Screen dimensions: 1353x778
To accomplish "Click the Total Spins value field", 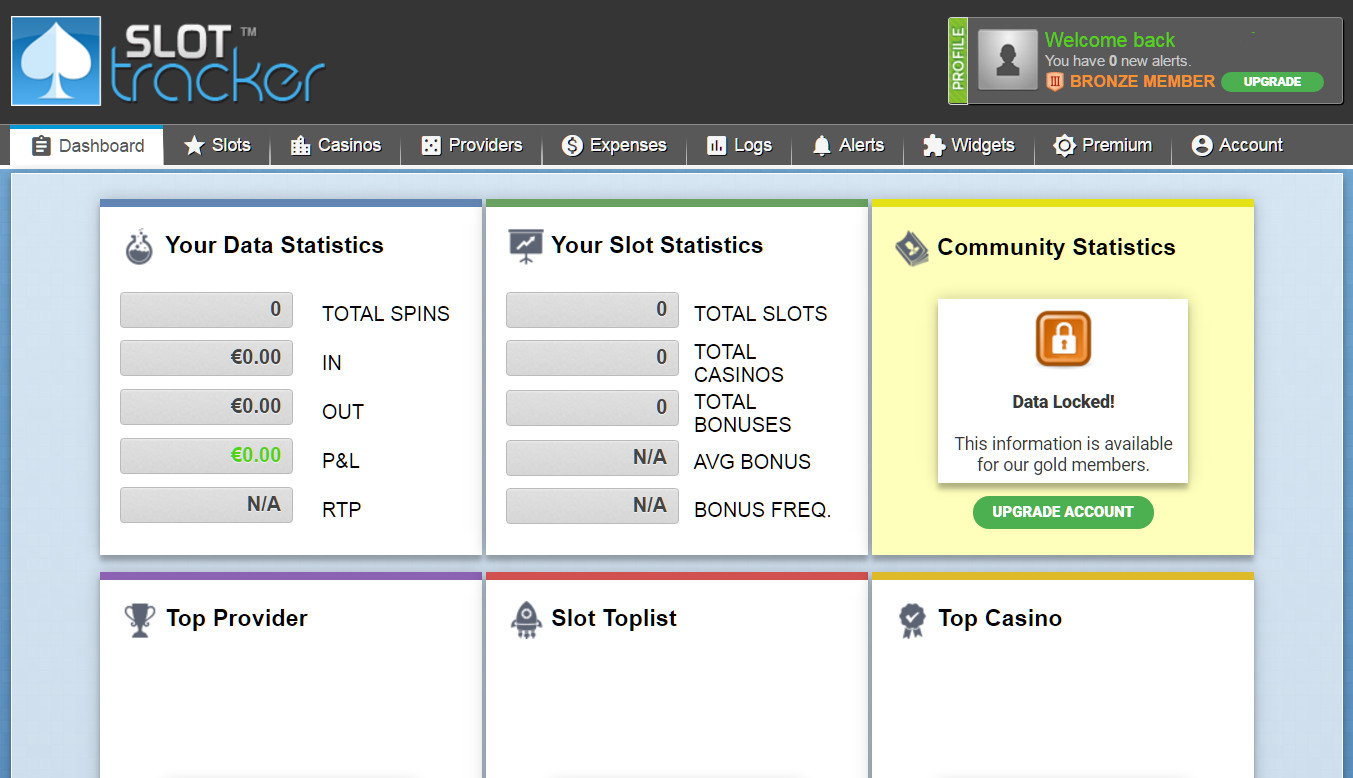I will click(x=206, y=310).
